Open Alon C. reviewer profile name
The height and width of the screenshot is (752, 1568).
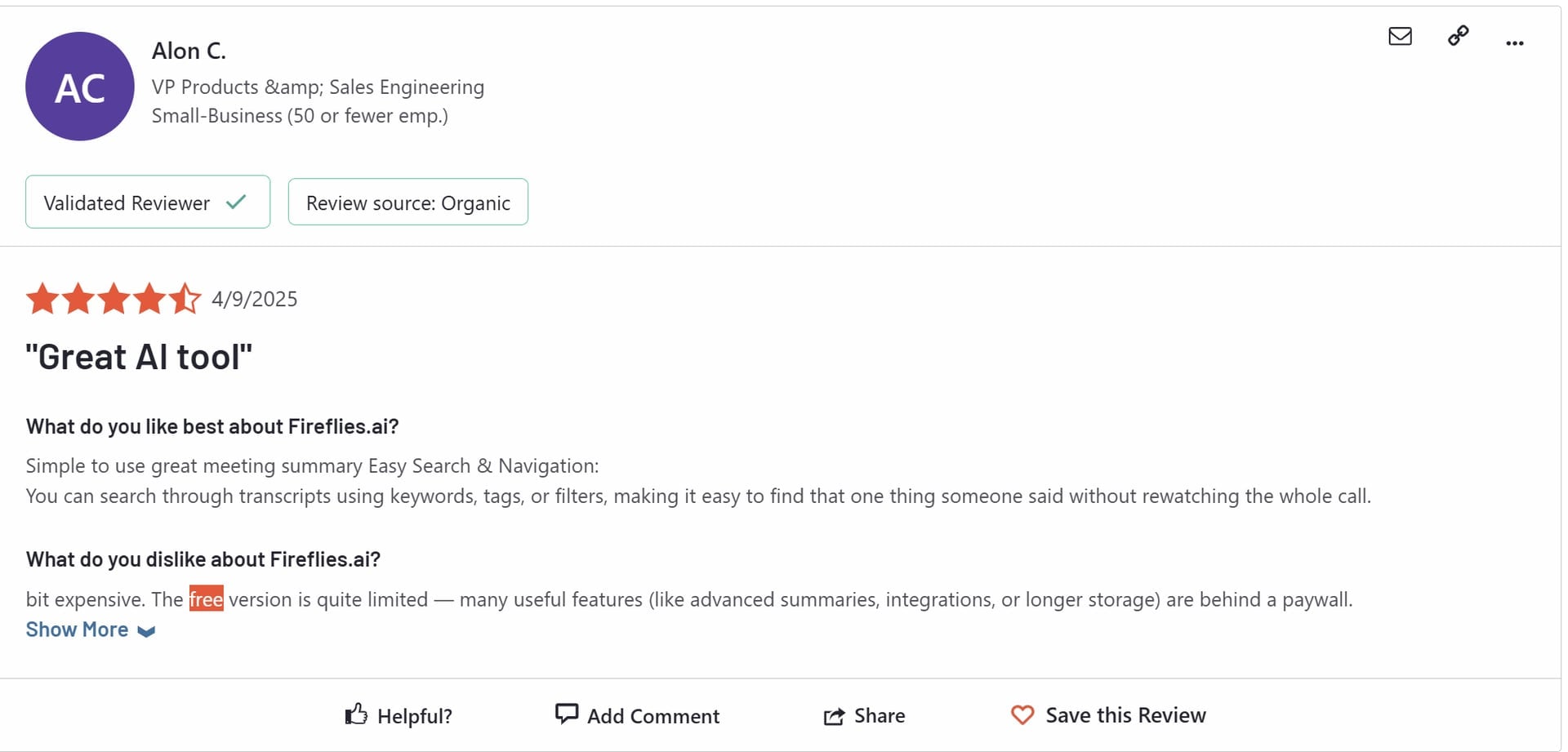(x=189, y=51)
